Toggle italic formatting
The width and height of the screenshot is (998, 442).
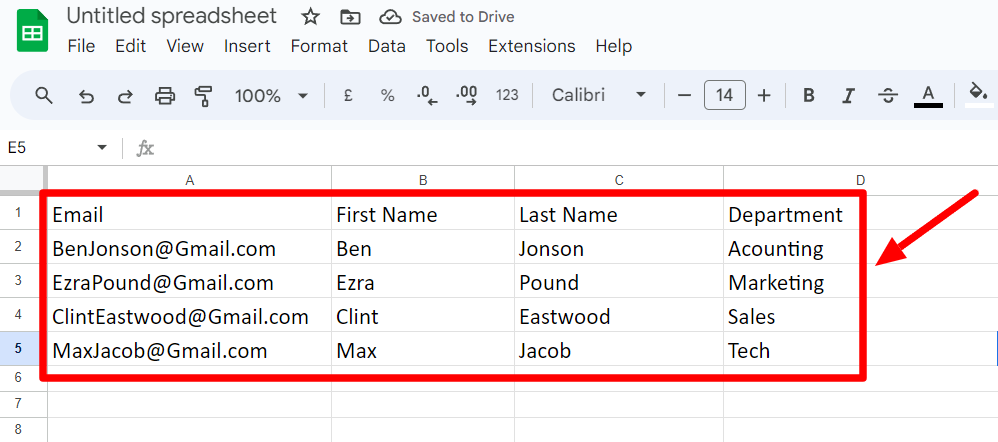pos(848,96)
